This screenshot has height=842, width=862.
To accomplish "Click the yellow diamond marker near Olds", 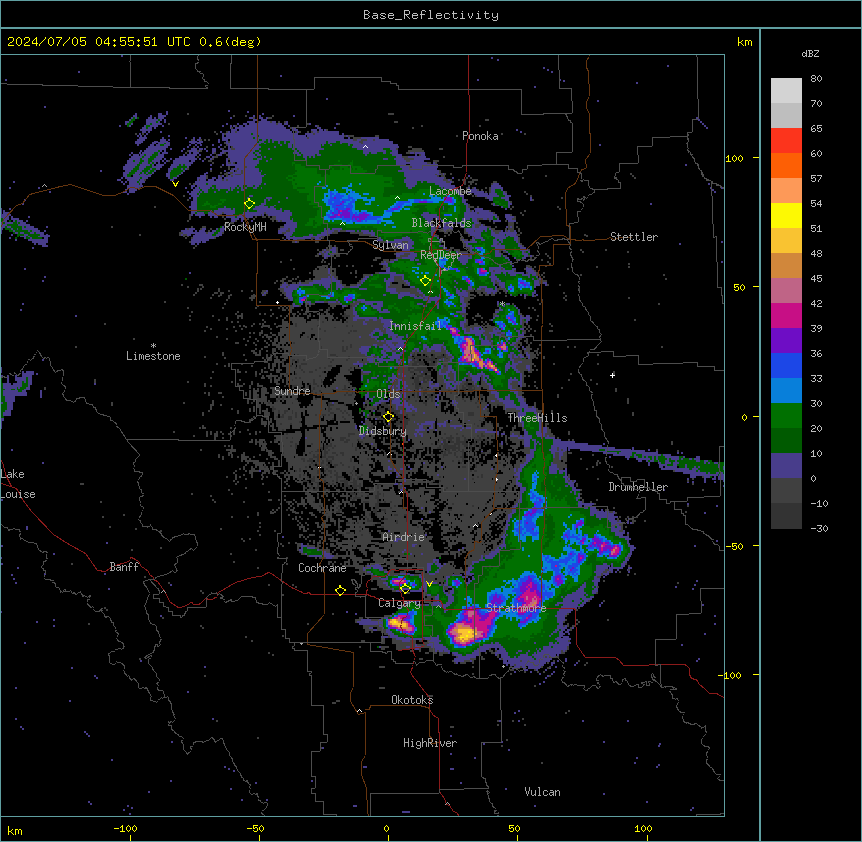I will click(x=388, y=417).
